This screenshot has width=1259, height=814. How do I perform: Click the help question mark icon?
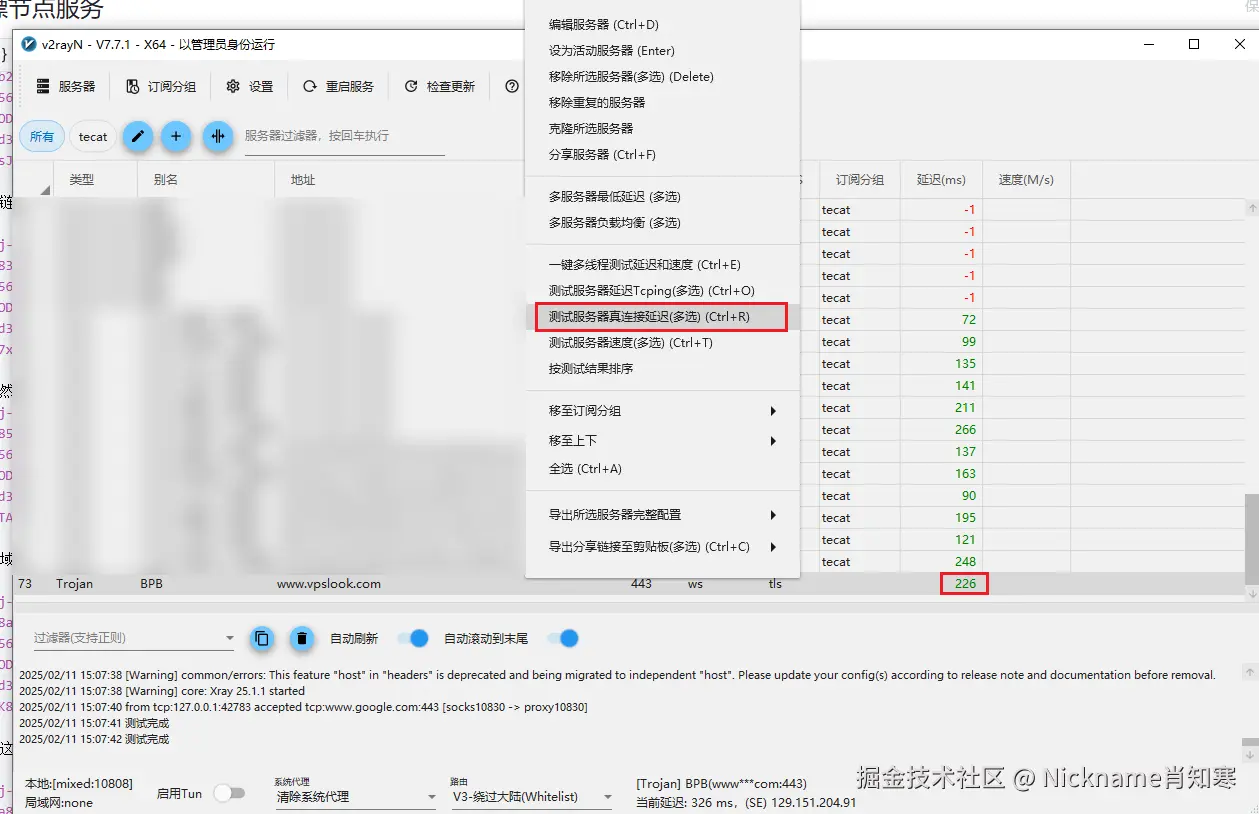tap(512, 87)
